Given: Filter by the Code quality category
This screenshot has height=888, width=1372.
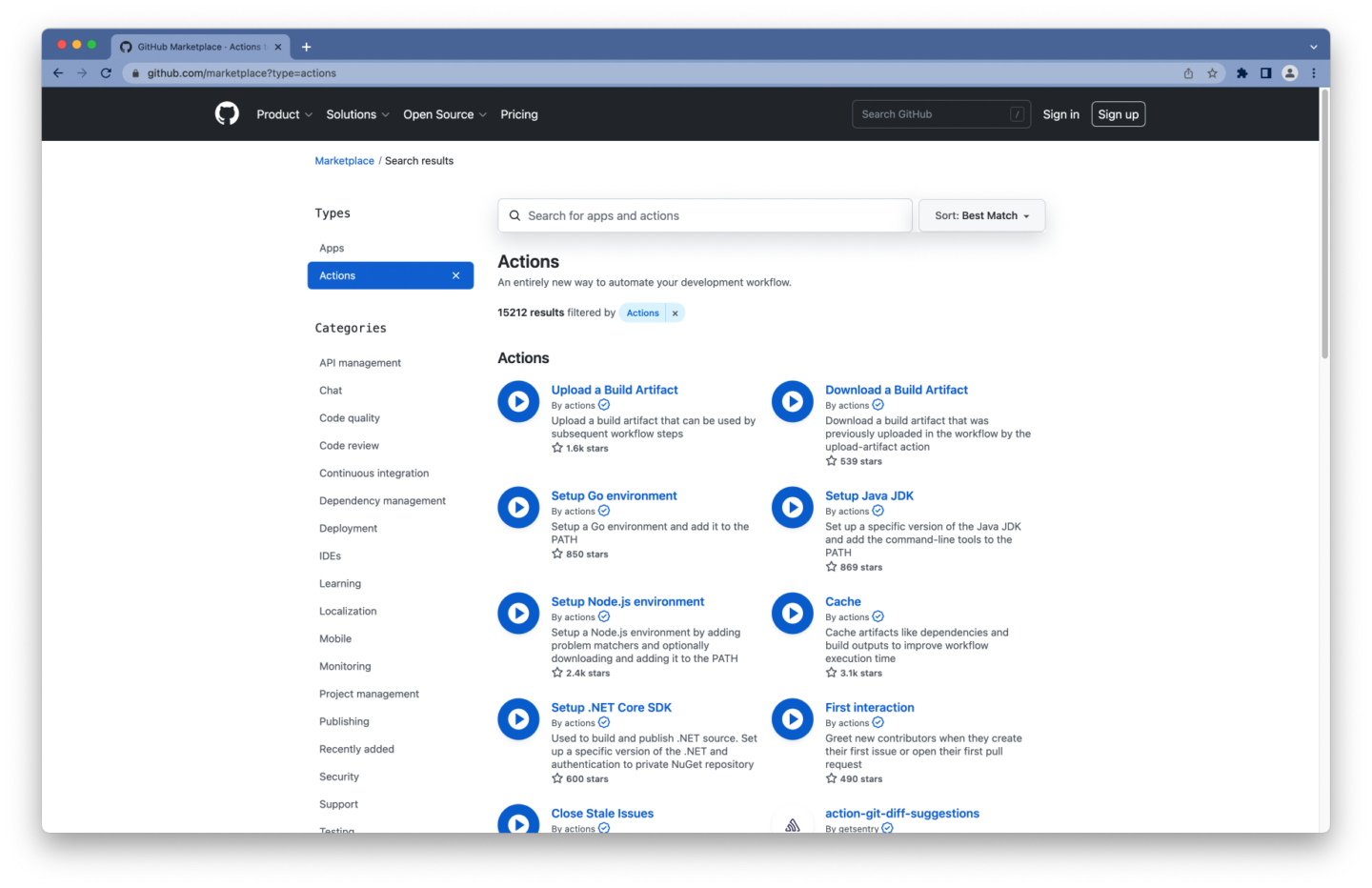Looking at the screenshot, I should (x=350, y=418).
